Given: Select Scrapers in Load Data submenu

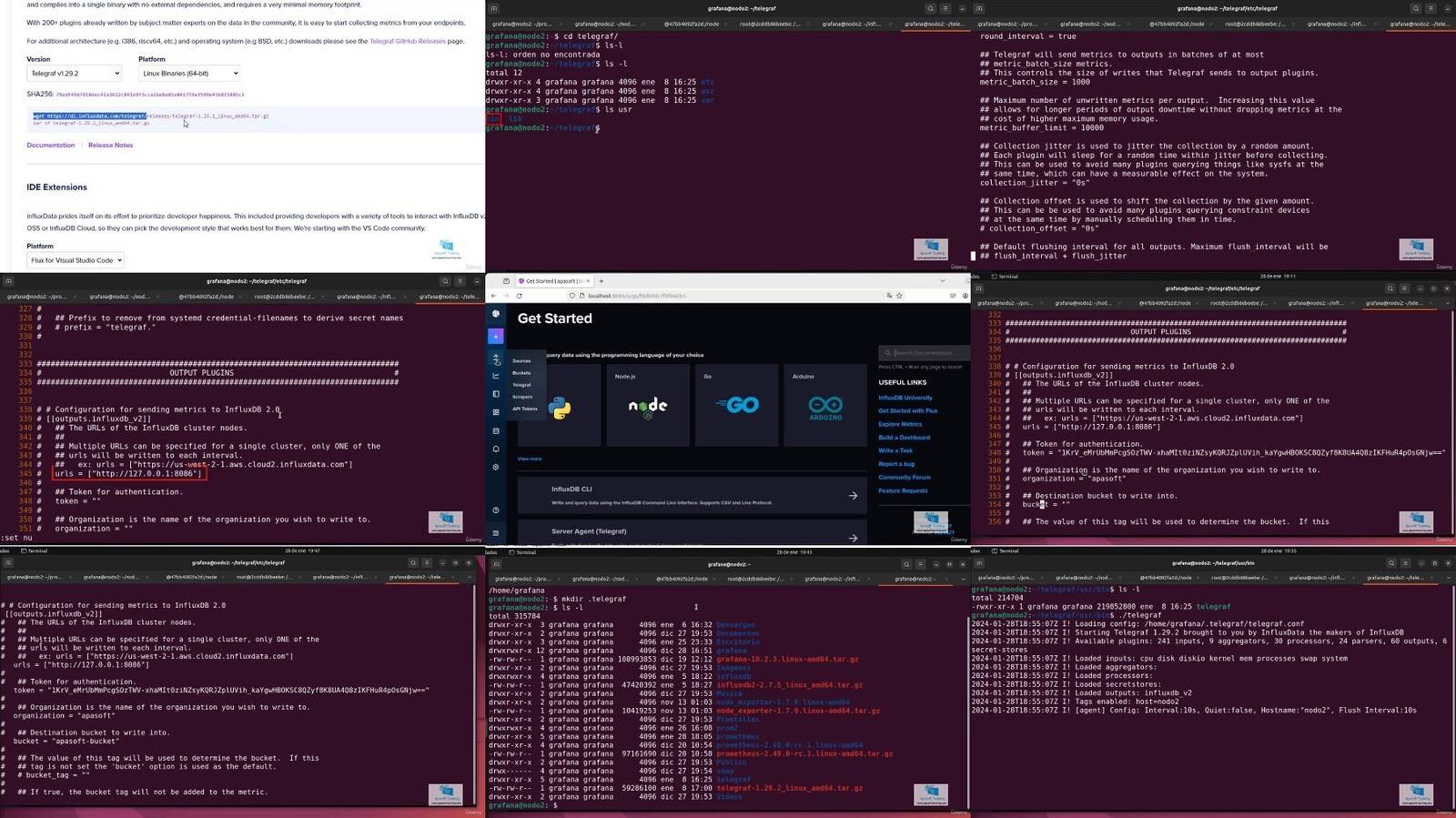Looking at the screenshot, I should [522, 397].
